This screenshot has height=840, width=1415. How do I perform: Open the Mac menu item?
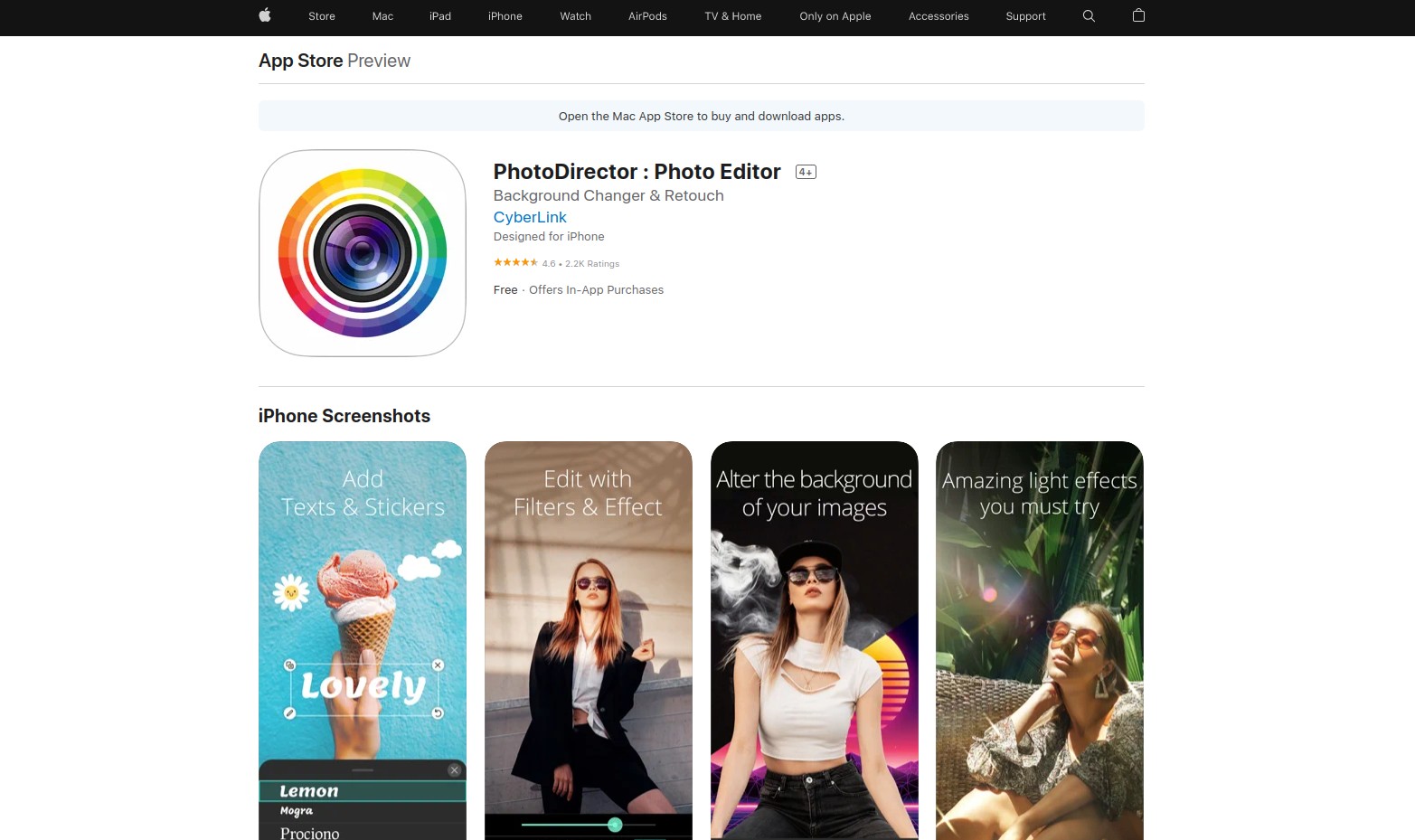[x=382, y=16]
